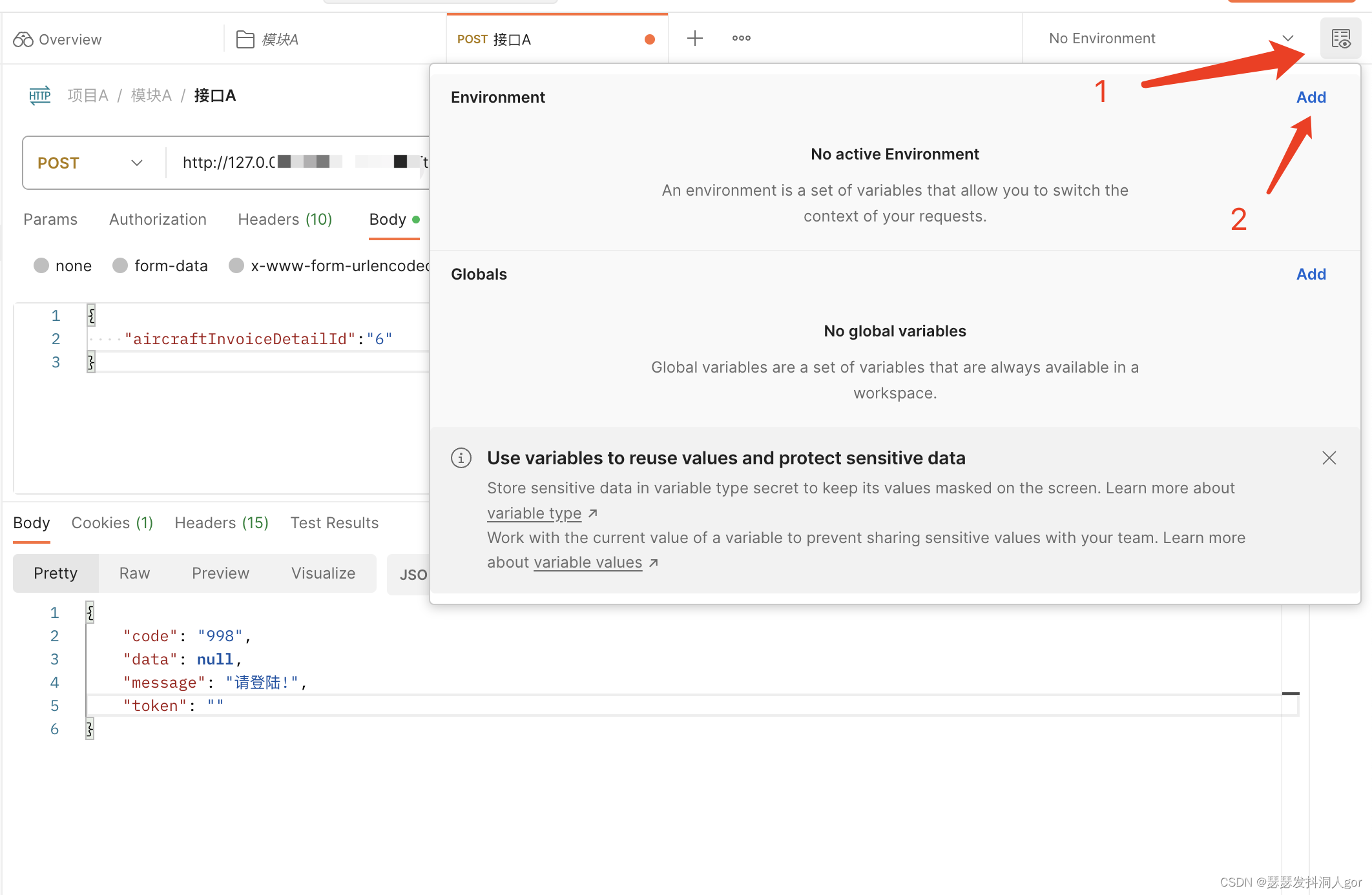Select x-www-form-urlencoded radio option
This screenshot has height=895, width=1372.
point(236,265)
